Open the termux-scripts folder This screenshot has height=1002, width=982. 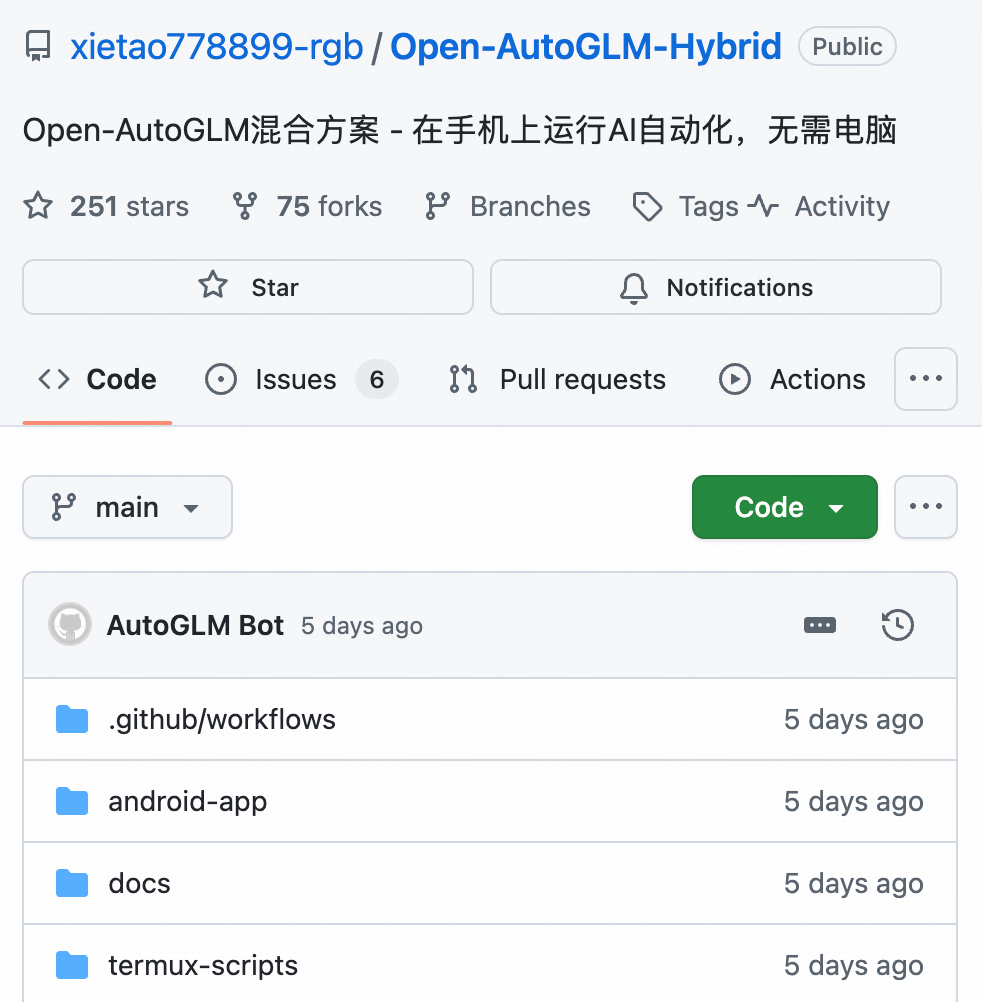202,965
